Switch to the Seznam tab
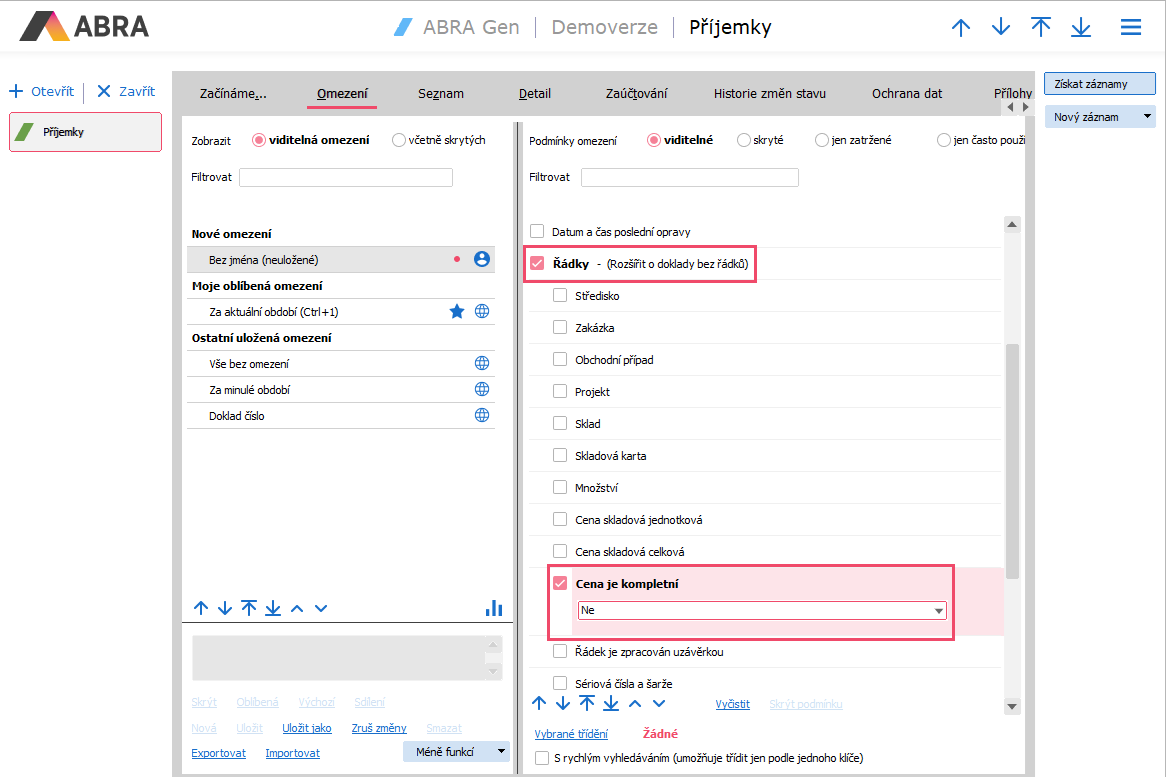 [x=440, y=94]
